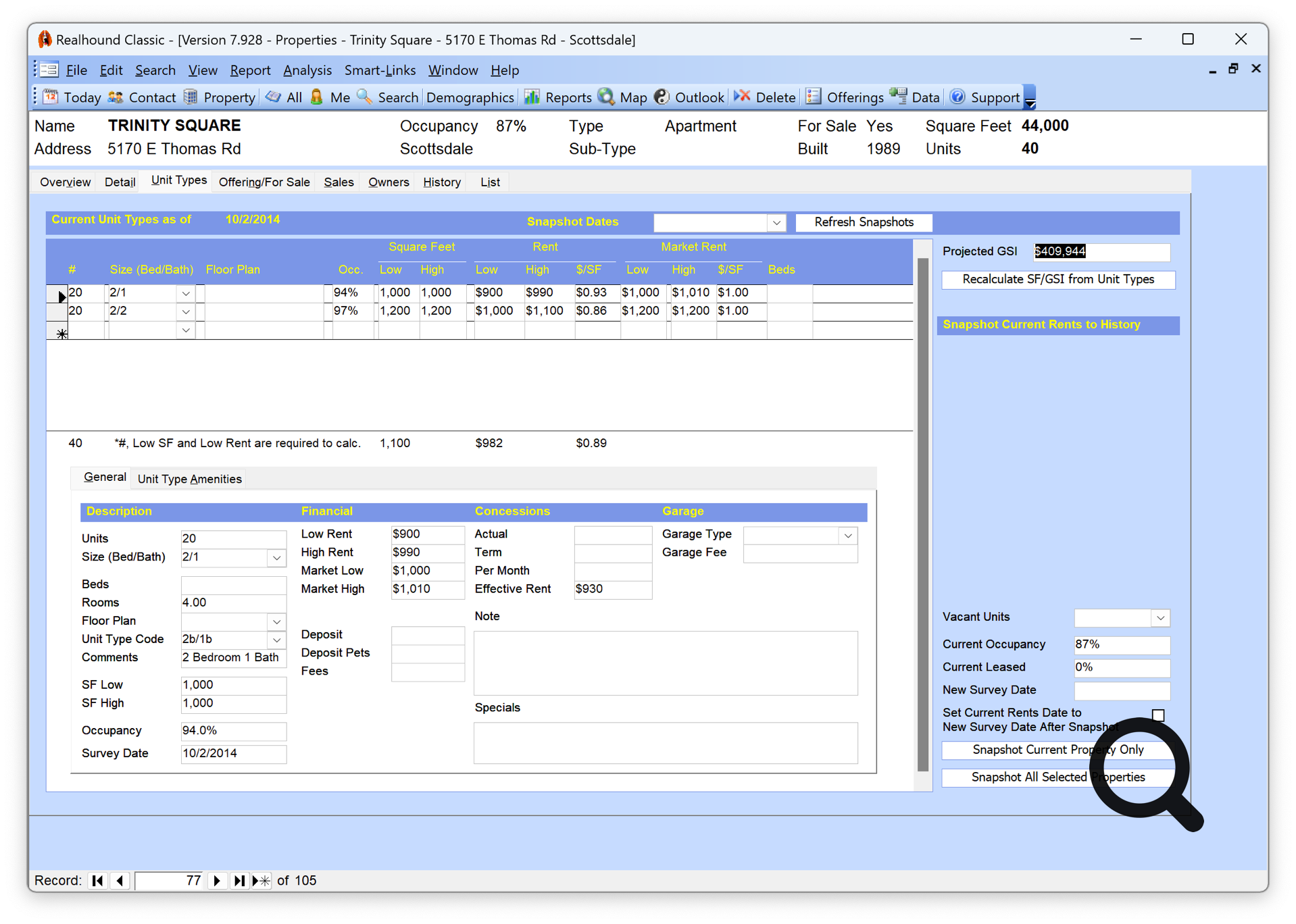Click the $1,100 high rent cell
This screenshot has width=1296, height=924.
pos(549,311)
